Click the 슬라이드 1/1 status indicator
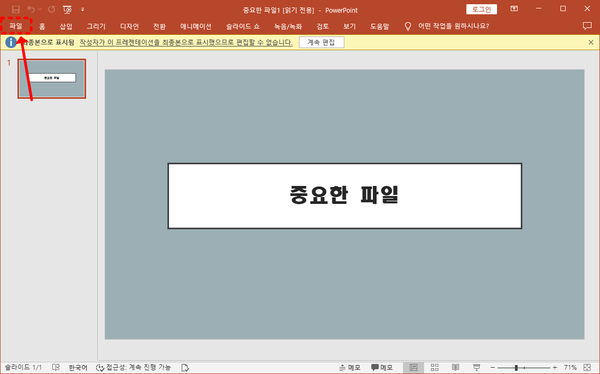The height and width of the screenshot is (374, 600). tap(23, 367)
